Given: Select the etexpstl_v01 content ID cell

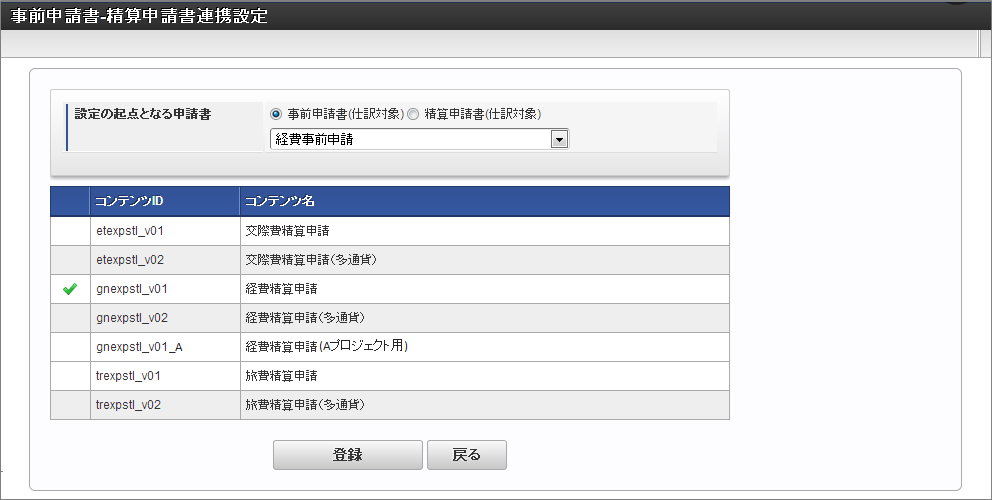Looking at the screenshot, I should tap(165, 231).
